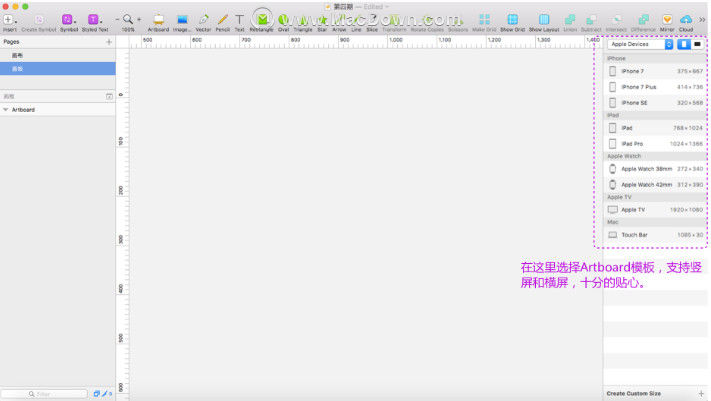Click the layer Filter search field
The image size is (711, 401).
tap(44, 394)
